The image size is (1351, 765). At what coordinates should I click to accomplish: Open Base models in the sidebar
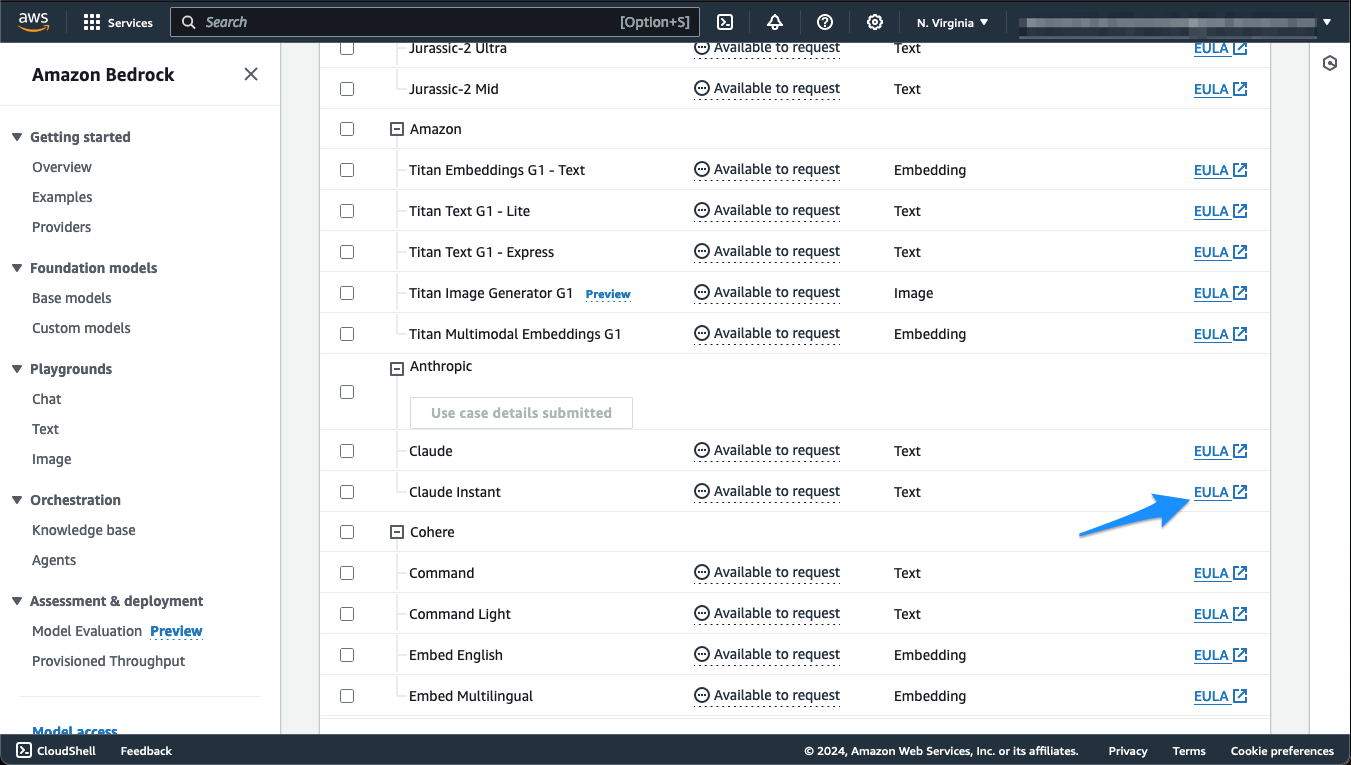(x=72, y=298)
